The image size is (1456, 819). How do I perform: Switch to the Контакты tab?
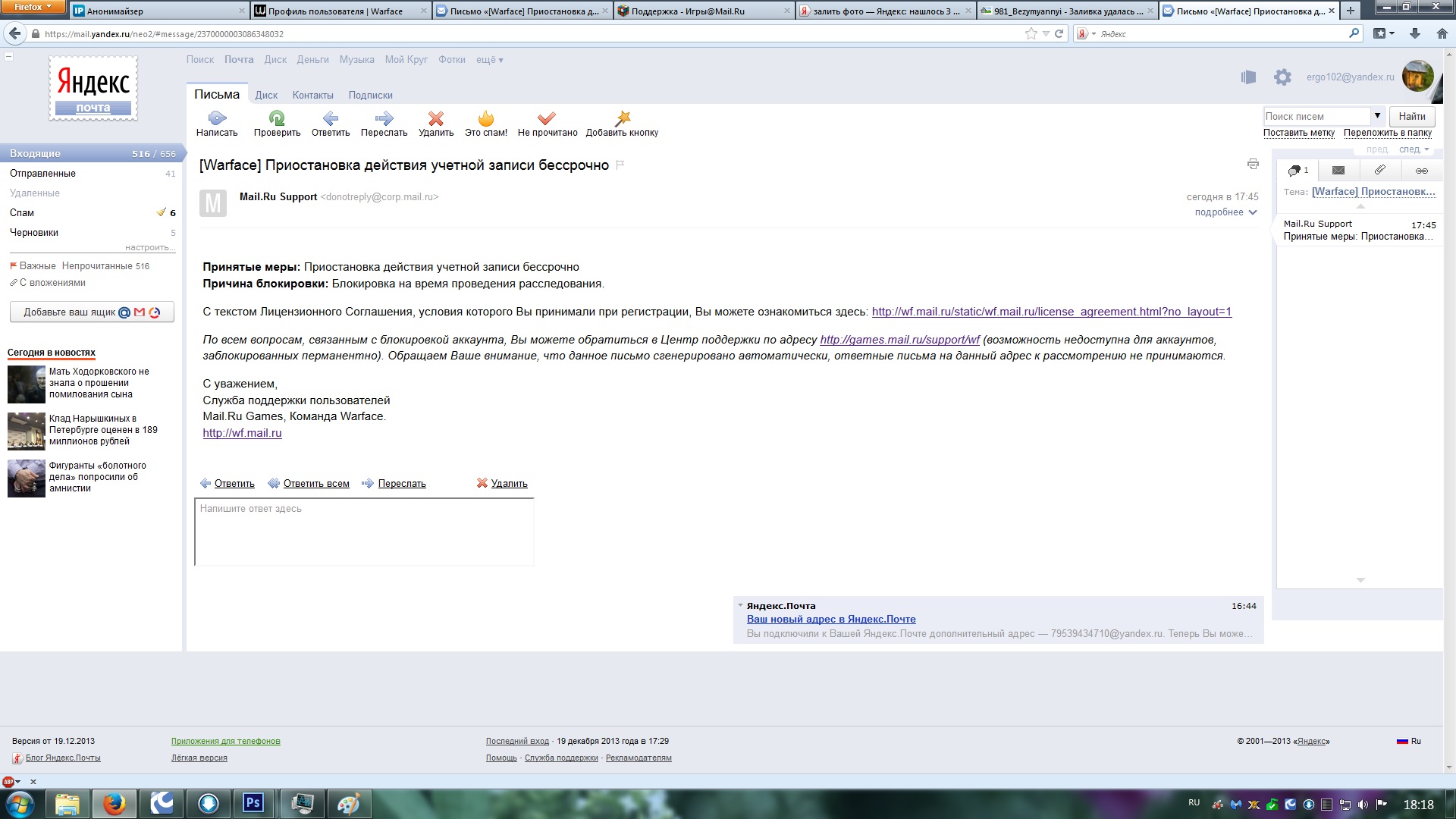pos(313,95)
